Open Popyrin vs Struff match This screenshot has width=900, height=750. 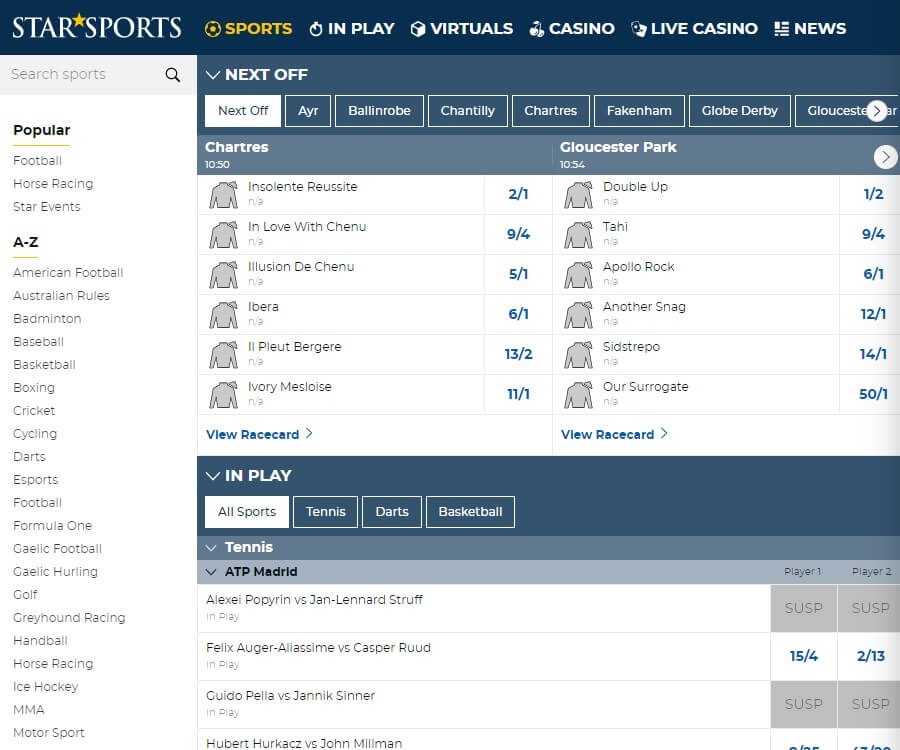click(x=314, y=600)
